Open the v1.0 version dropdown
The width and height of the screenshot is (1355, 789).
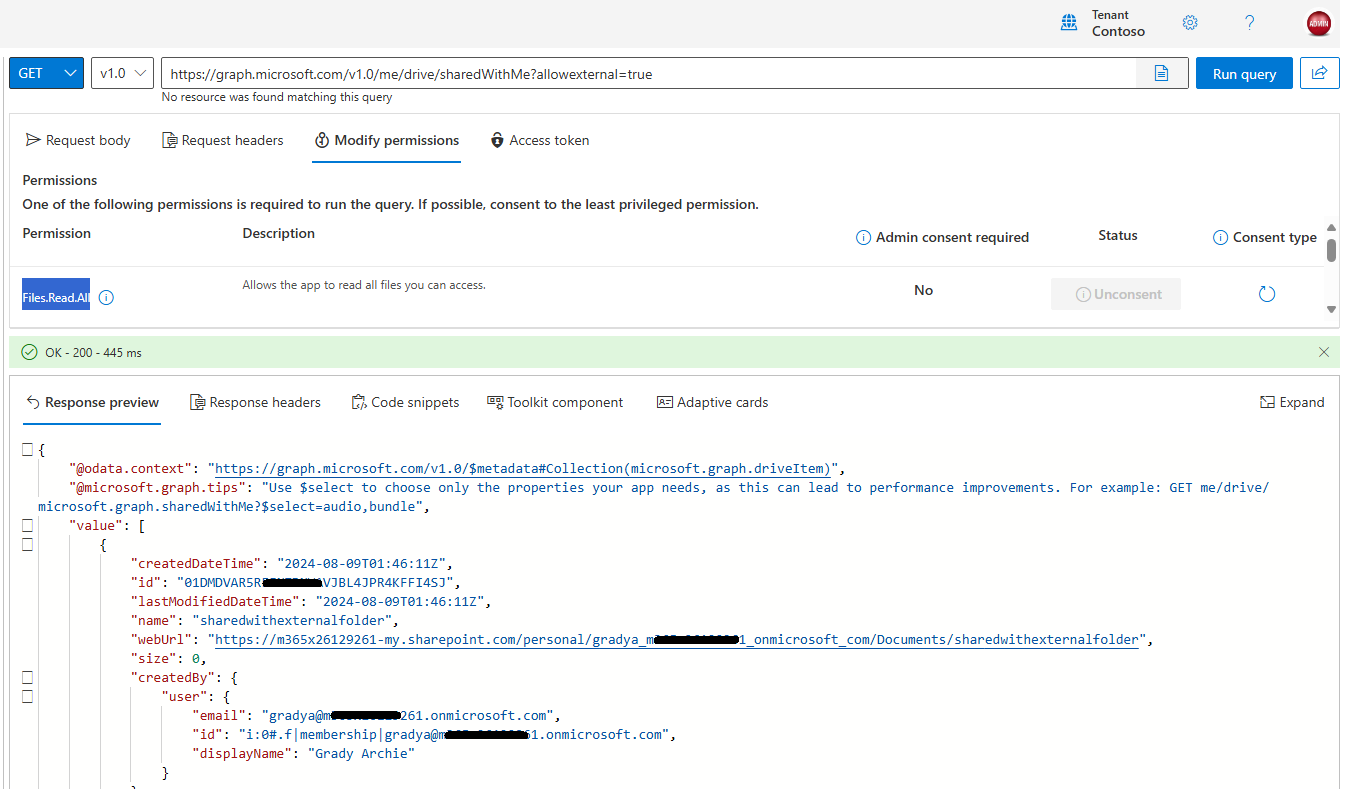point(122,73)
